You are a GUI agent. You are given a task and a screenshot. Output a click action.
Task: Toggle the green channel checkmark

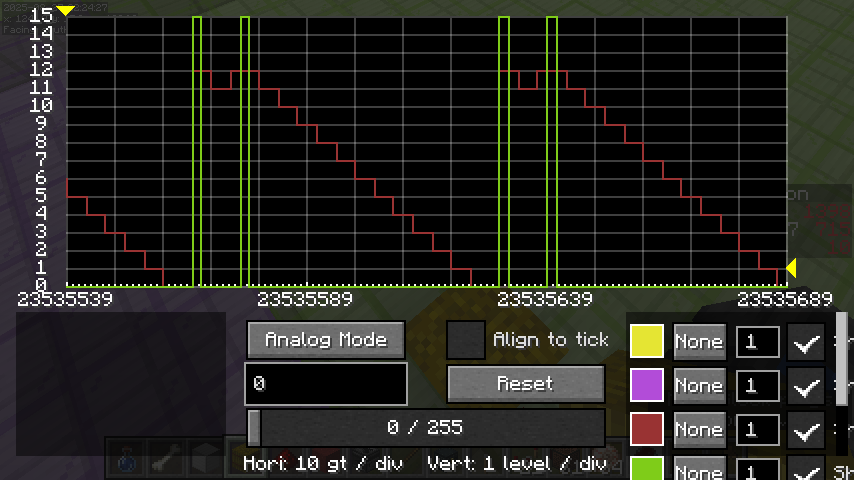(806, 469)
